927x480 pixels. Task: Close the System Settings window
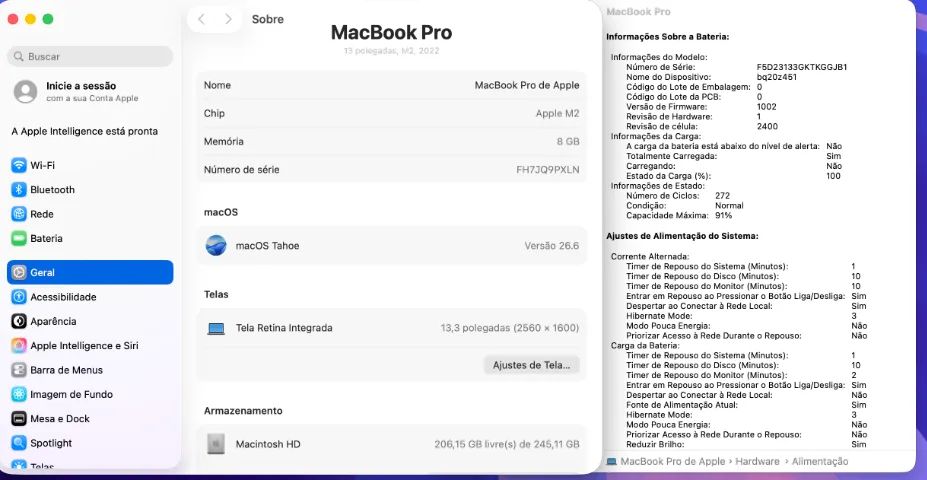(12, 19)
